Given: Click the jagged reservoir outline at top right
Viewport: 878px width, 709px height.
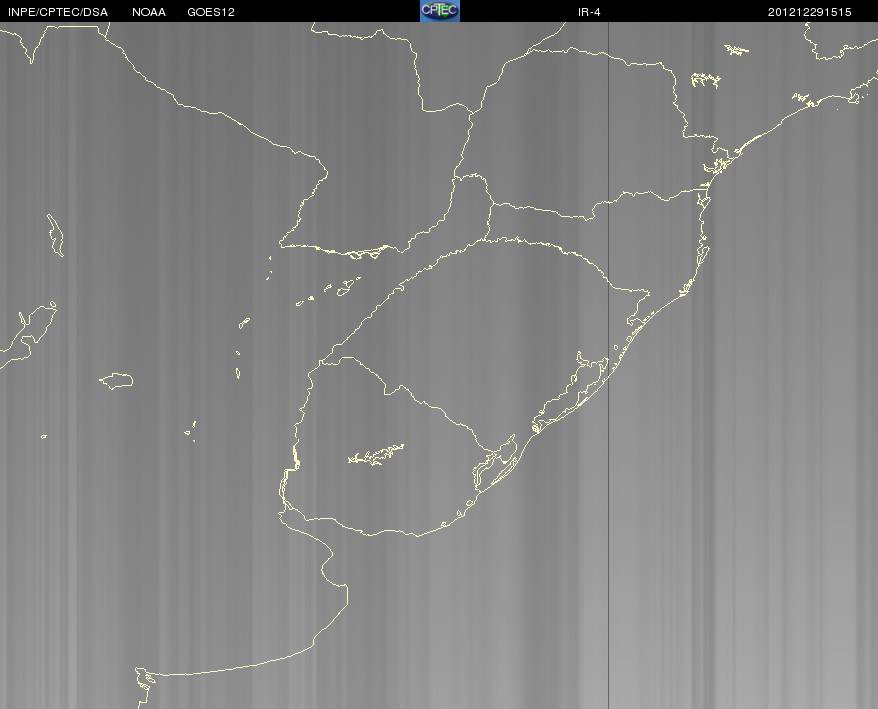Looking at the screenshot, I should 705,80.
